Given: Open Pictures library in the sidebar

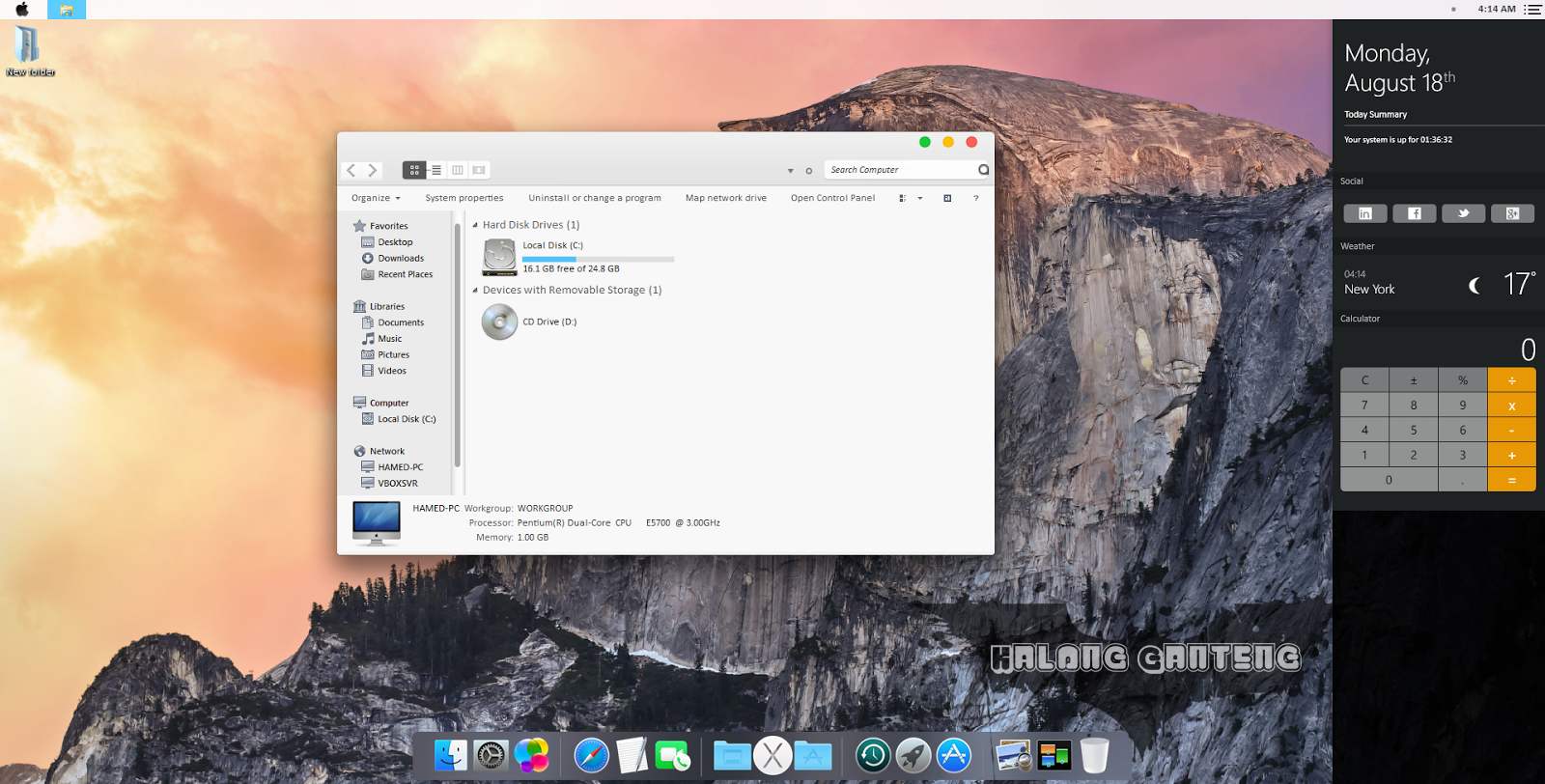Looking at the screenshot, I should [385, 355].
